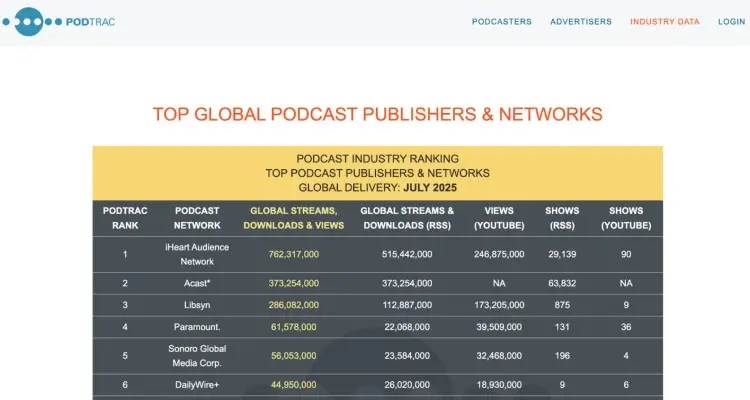Open the Podcasters menu item

[x=502, y=22]
